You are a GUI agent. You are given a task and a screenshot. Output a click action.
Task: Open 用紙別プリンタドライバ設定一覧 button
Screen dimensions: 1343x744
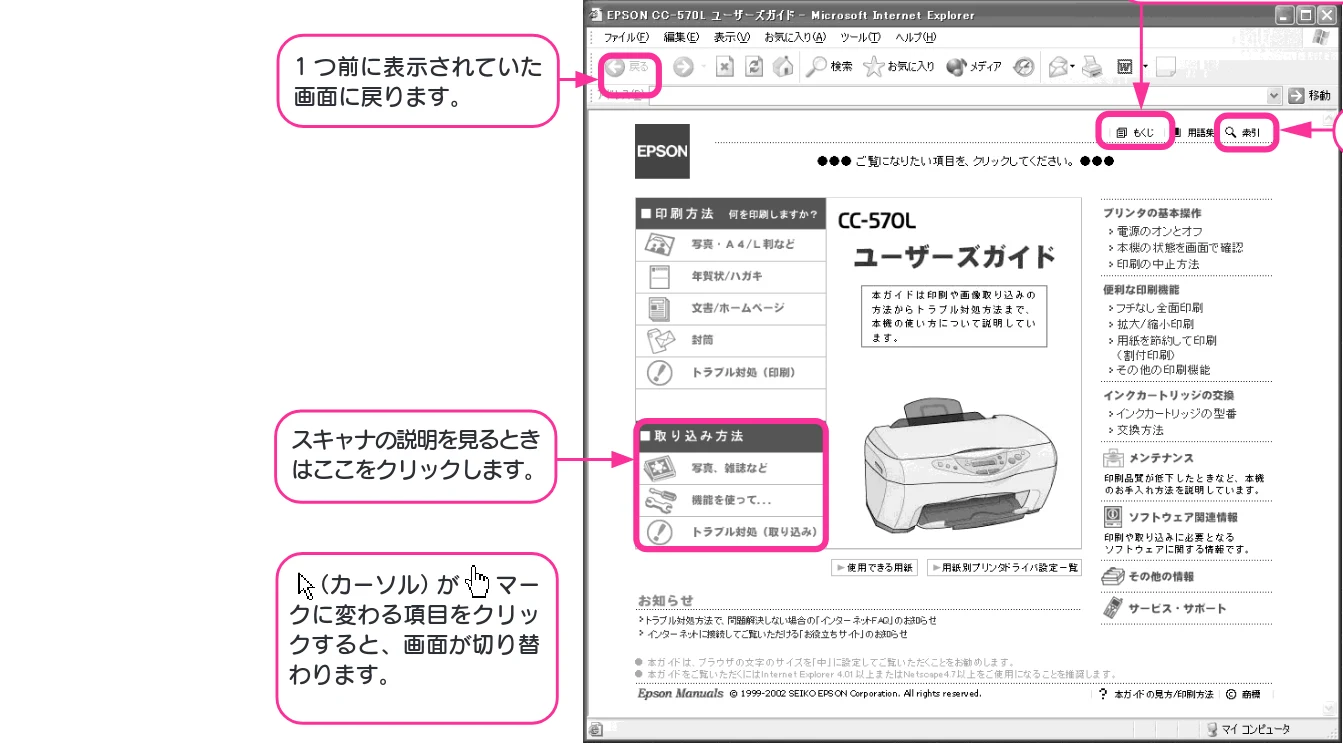(x=1004, y=568)
